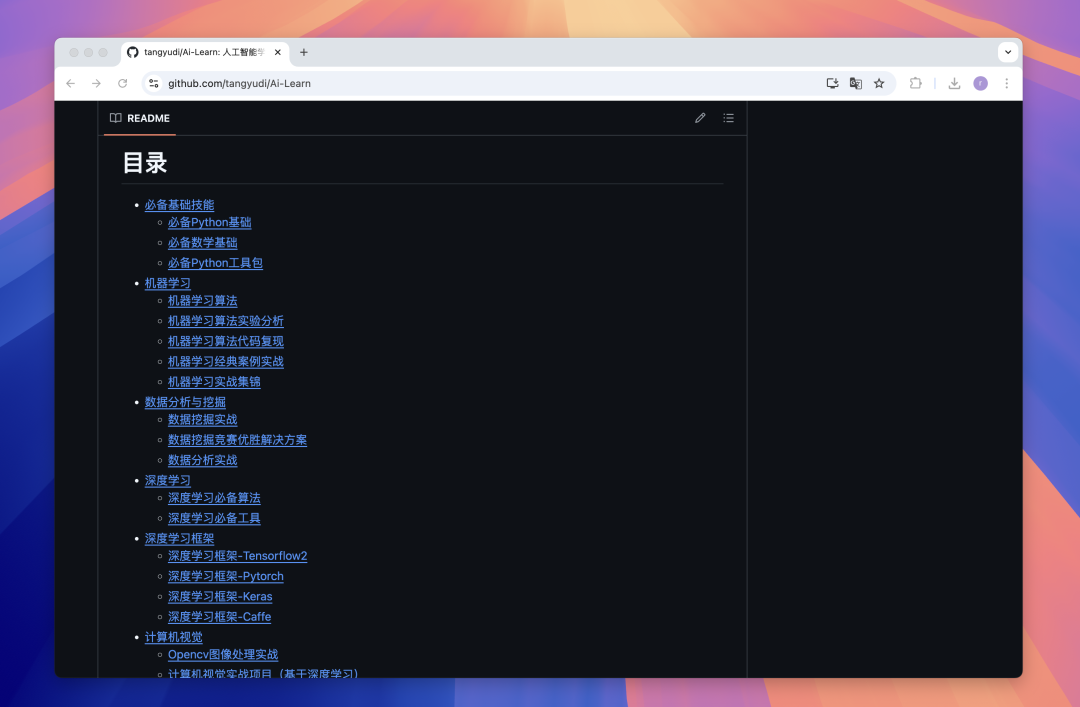Expand the tab search dropdown arrow
The height and width of the screenshot is (707, 1080).
[1008, 52]
